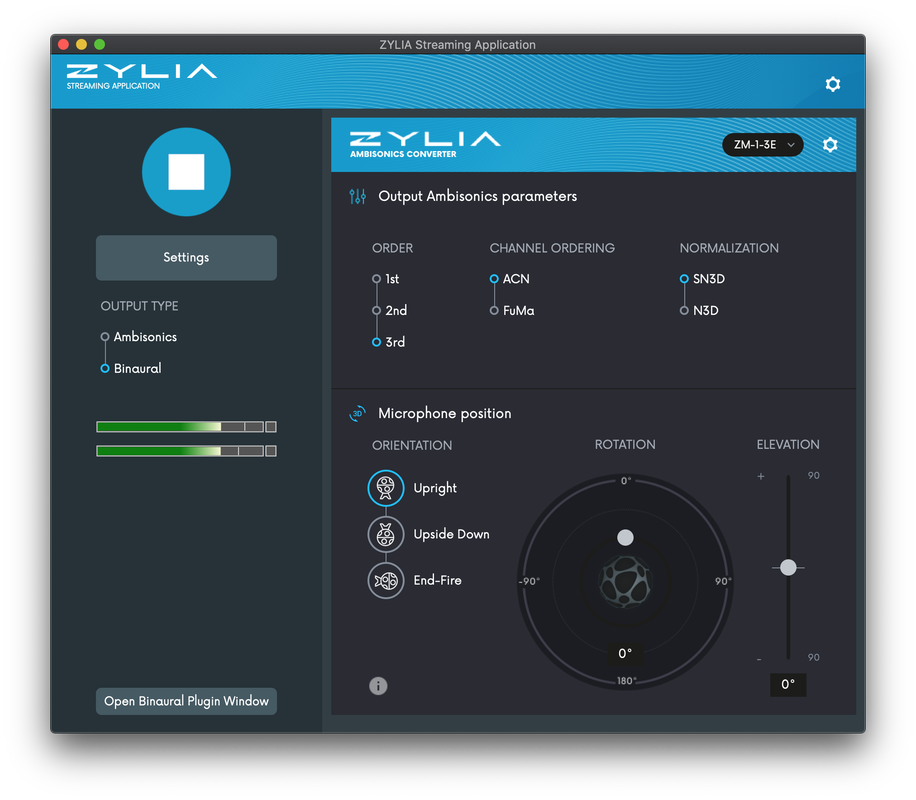Click the Settings button
Screen dimensions: 916x800
pyautogui.click(x=186, y=258)
